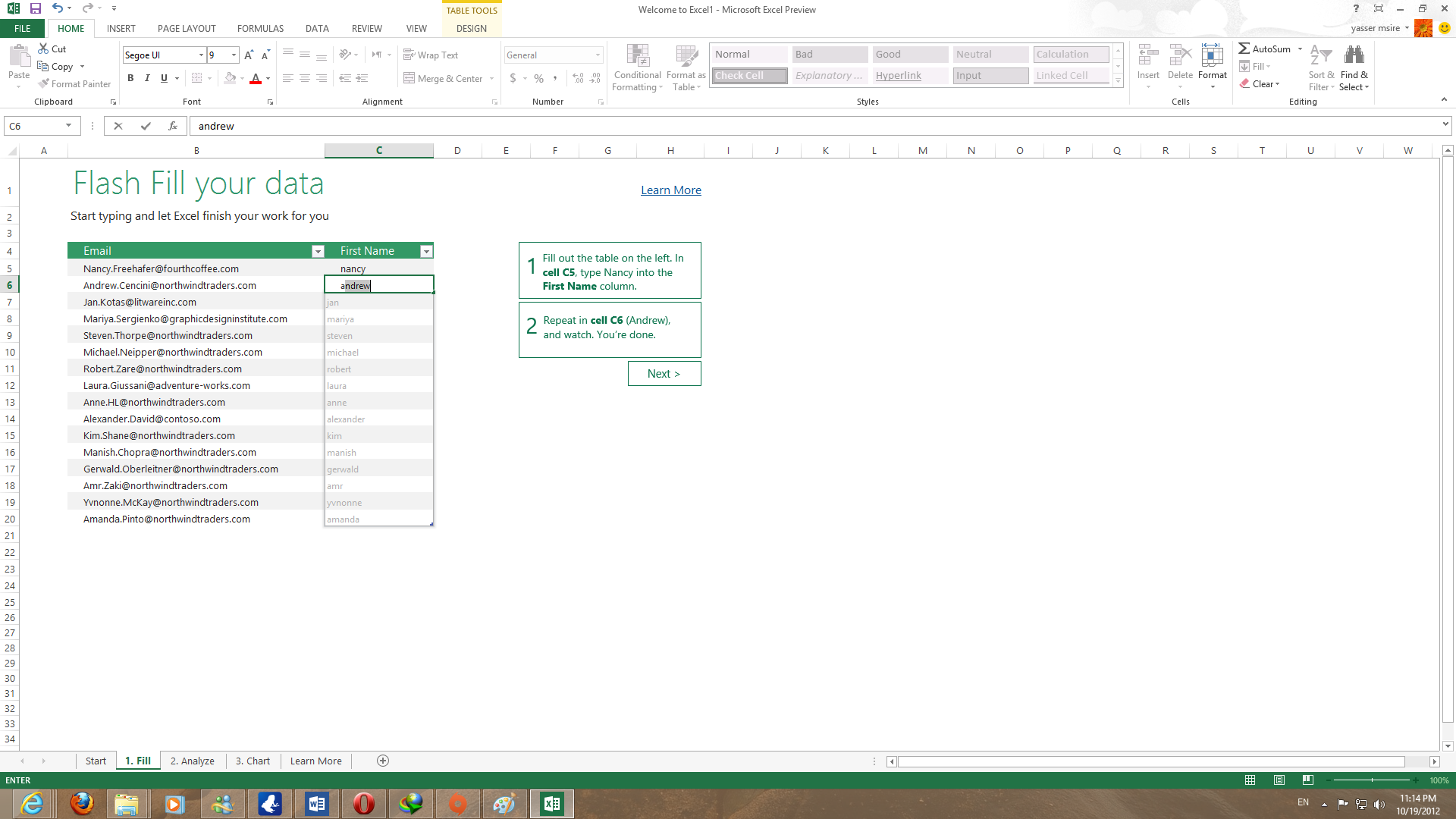
Task: Switch to Normal view in status bar
Action: coord(1250,780)
